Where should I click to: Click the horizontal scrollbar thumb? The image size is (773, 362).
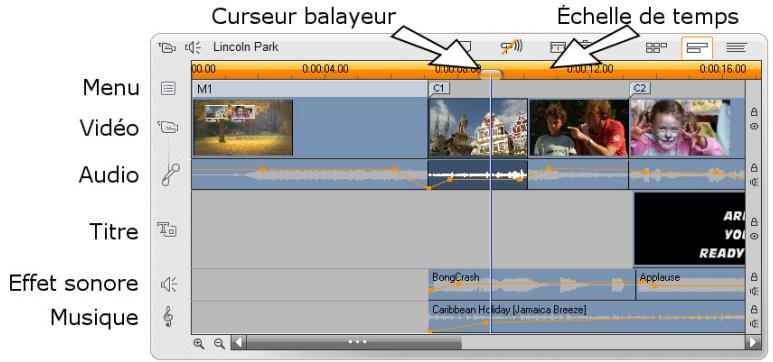pos(353,342)
